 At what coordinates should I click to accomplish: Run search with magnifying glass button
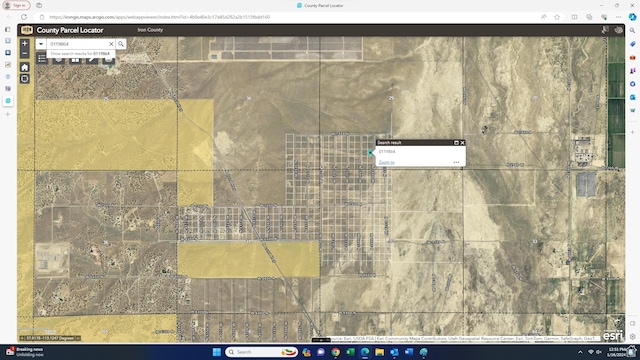tap(121, 44)
